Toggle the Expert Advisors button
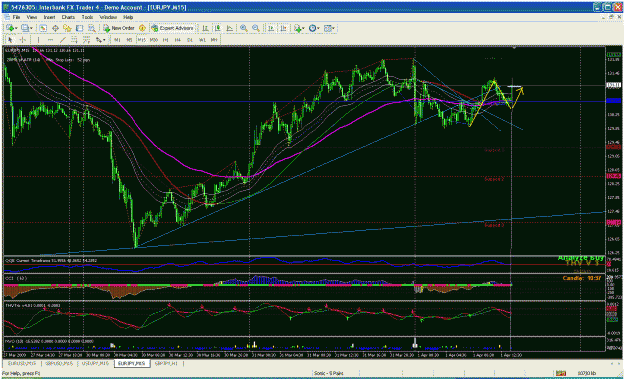The height and width of the screenshot is (379, 625). coord(172,28)
